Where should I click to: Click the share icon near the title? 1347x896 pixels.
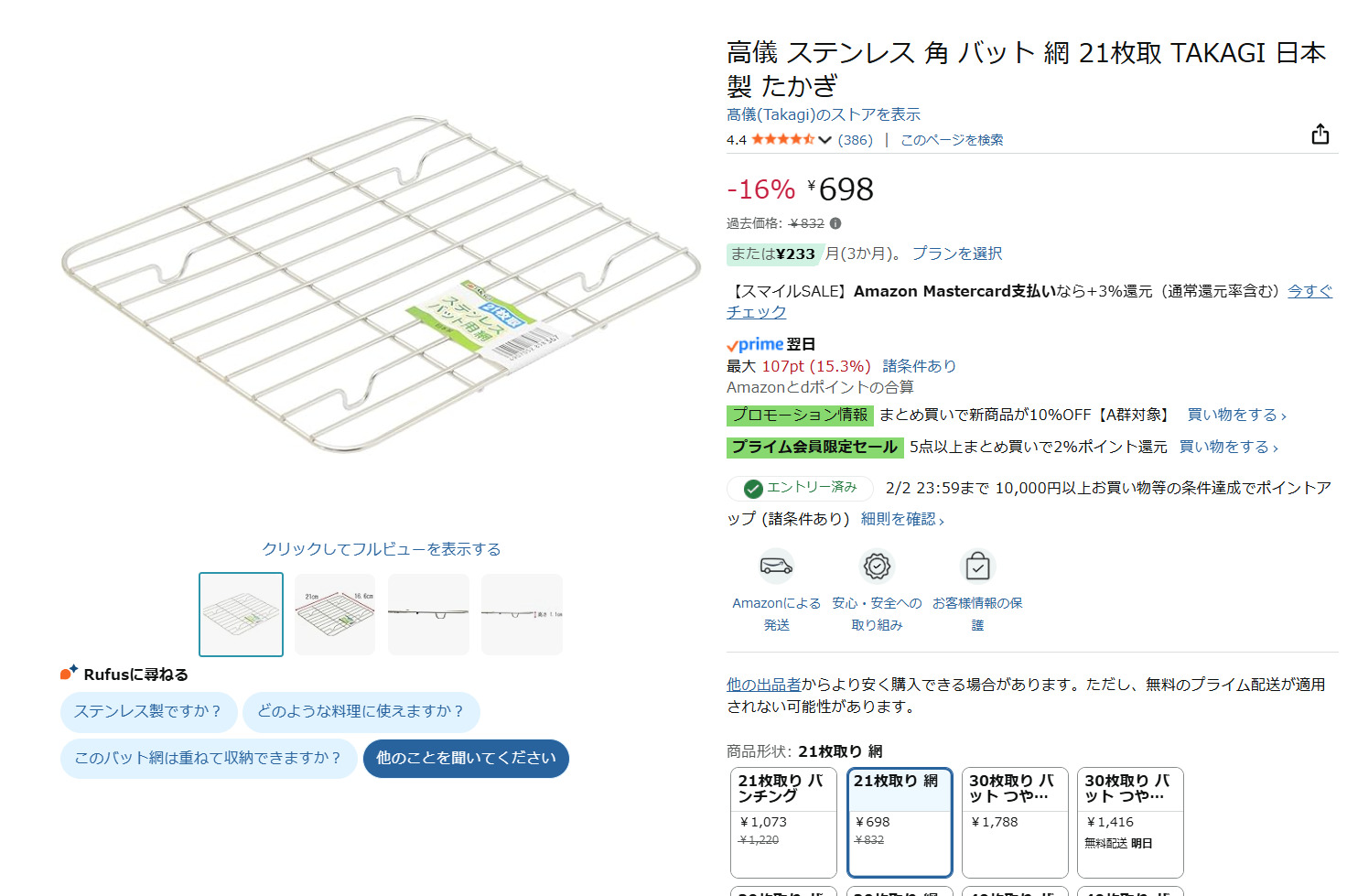click(x=1320, y=135)
